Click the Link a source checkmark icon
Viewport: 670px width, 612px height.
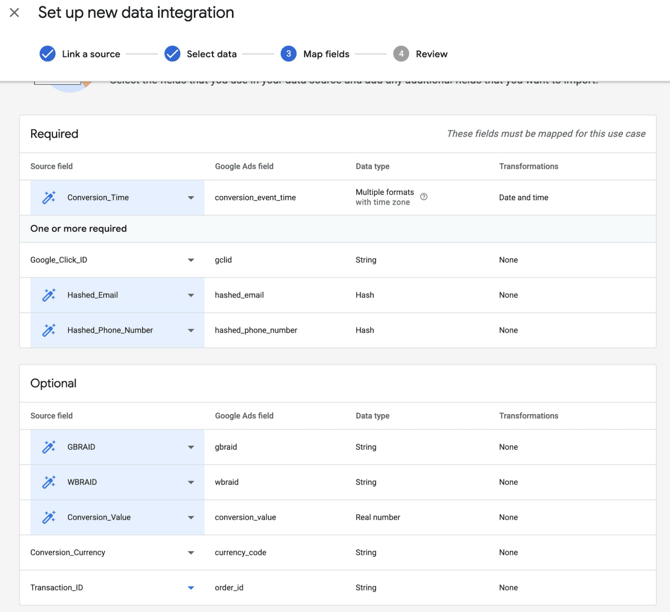tap(47, 54)
